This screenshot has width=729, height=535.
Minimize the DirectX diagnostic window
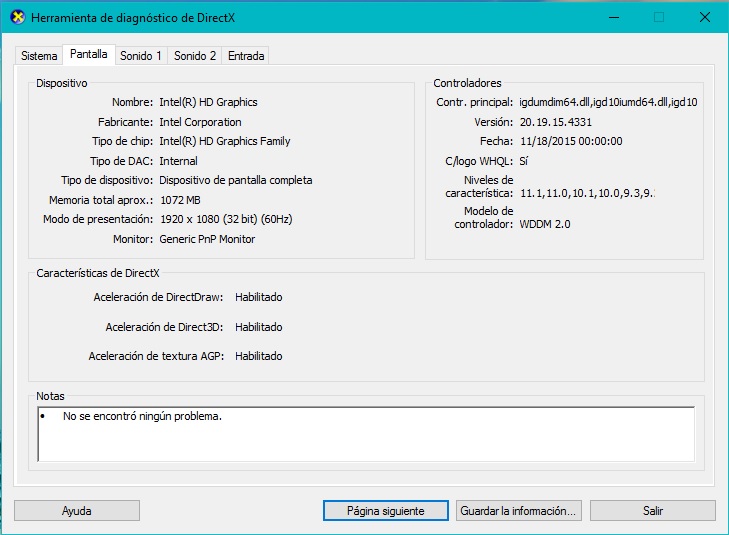coord(614,18)
